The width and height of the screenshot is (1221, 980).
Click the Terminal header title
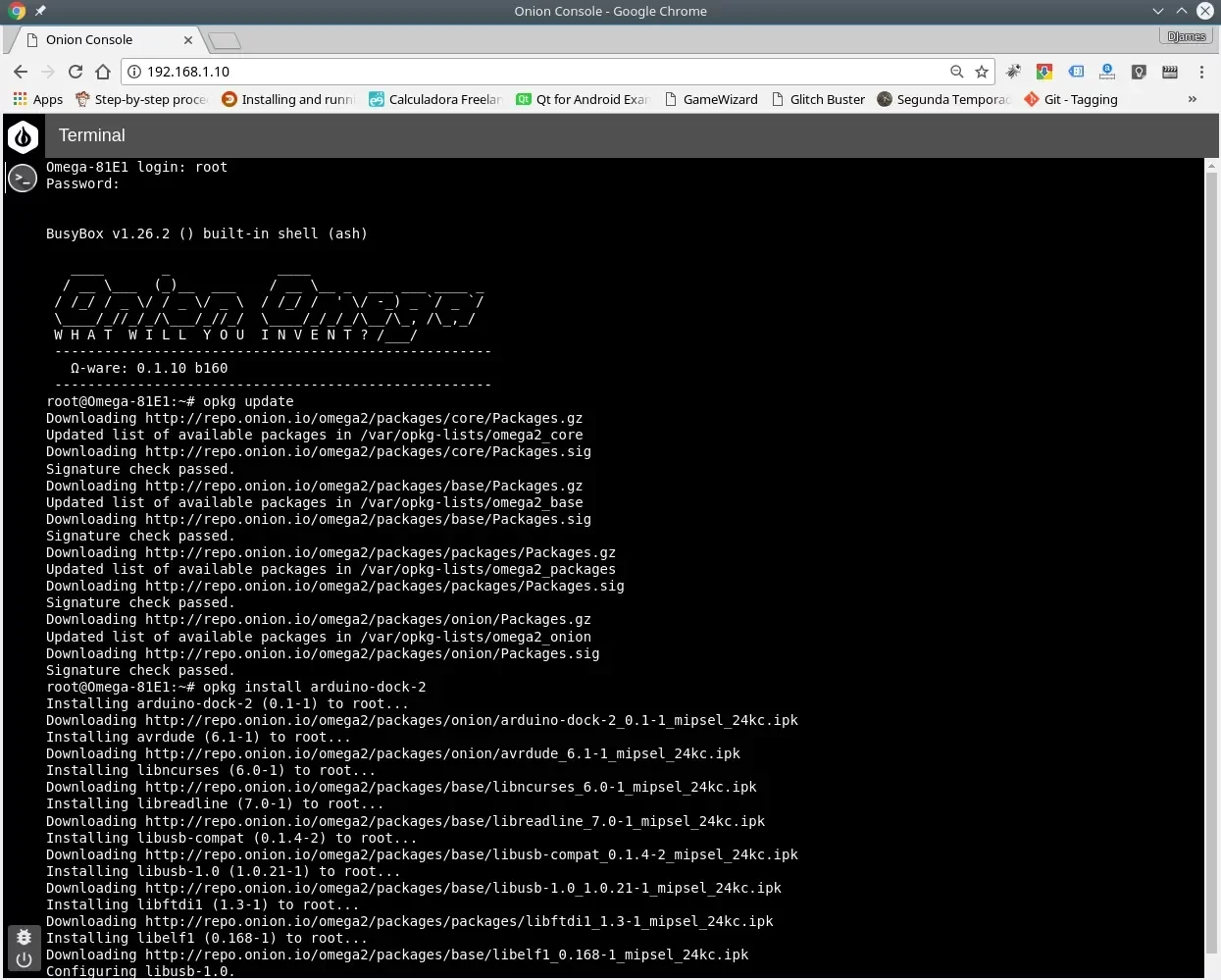pyautogui.click(x=92, y=135)
